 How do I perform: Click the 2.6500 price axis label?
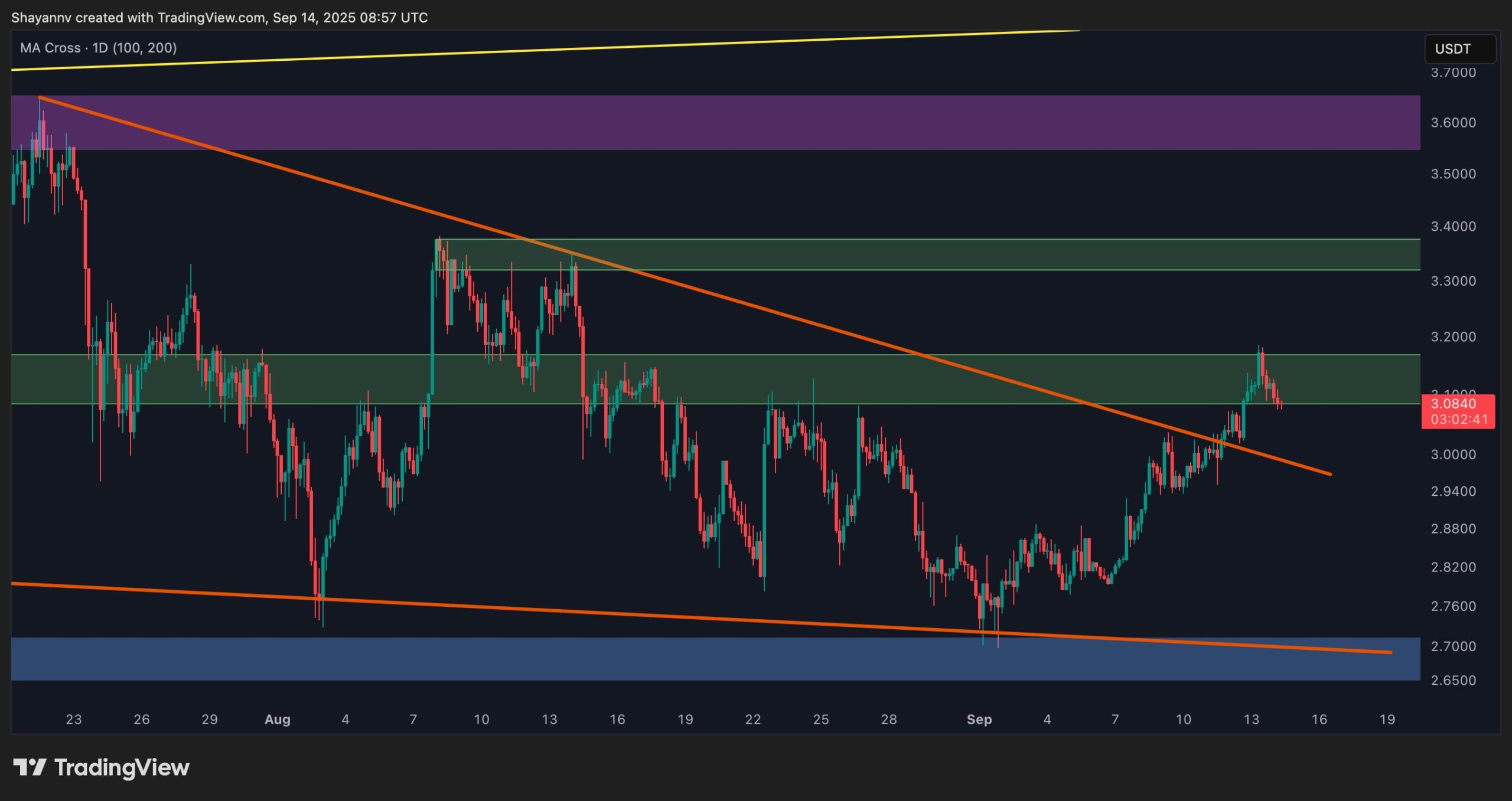pos(1453,680)
